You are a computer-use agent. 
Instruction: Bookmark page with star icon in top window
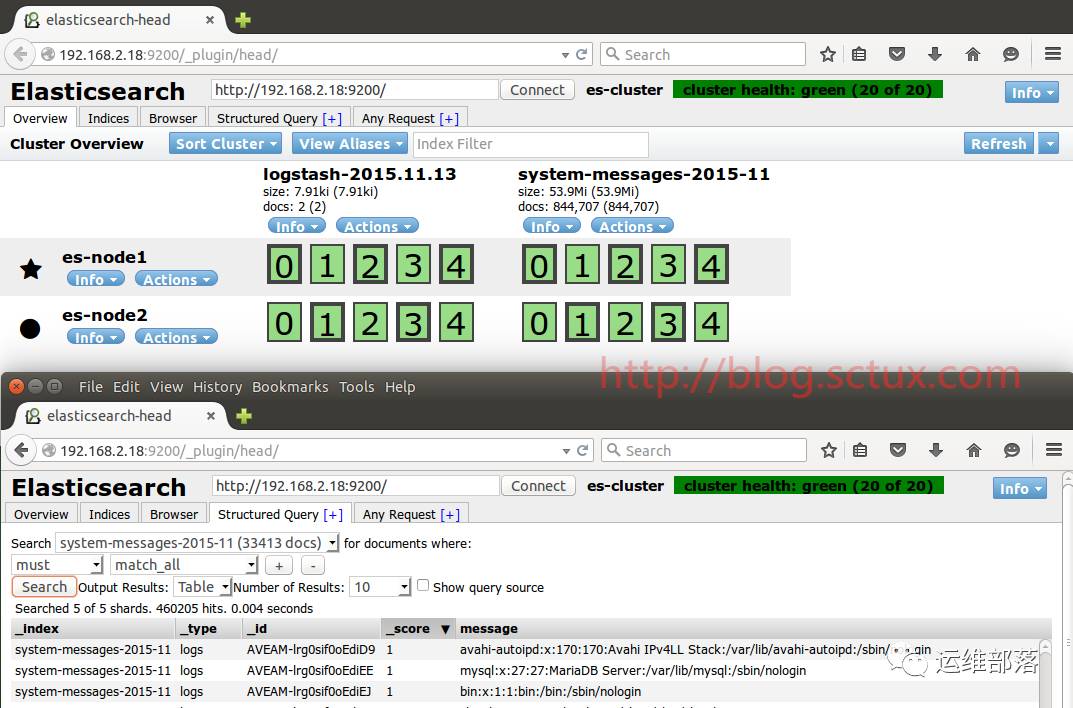(x=828, y=55)
